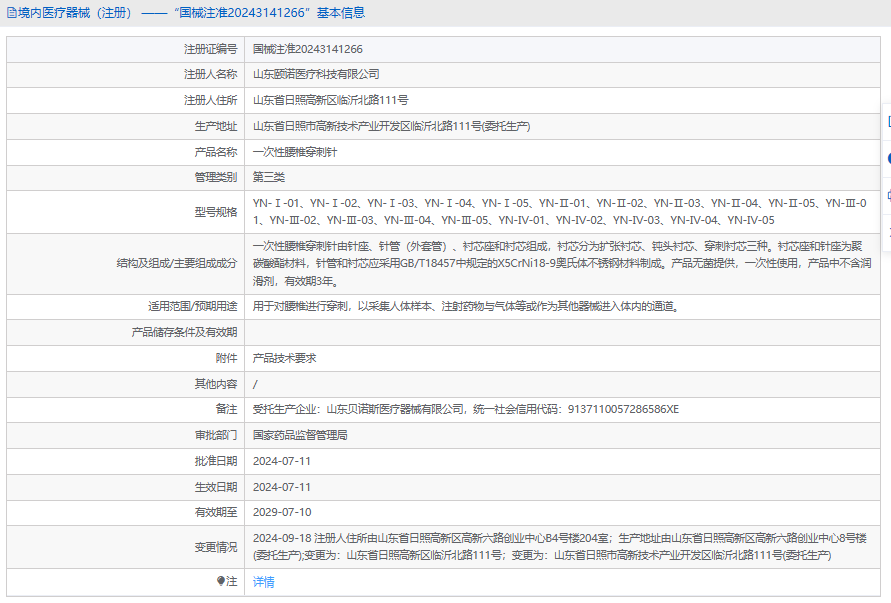Image resolution: width=891 pixels, height=603 pixels.
Task: Click the 适用范围/预期用途 description text
Action: [466, 306]
